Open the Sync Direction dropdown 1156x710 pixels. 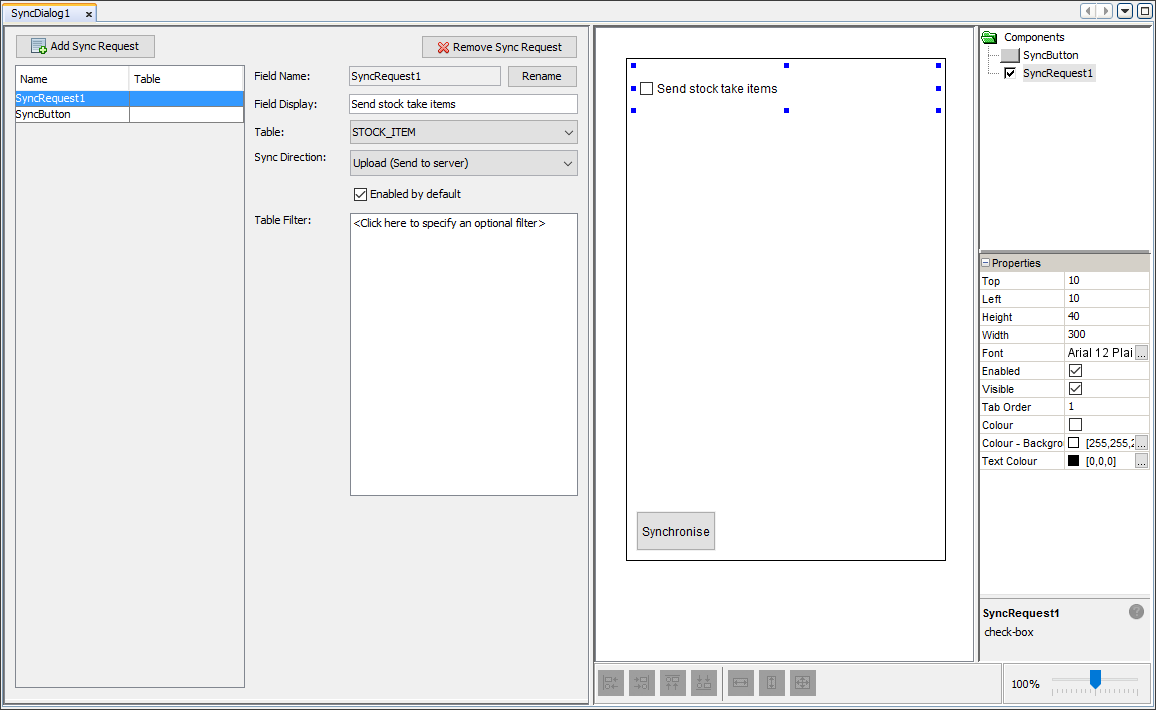click(464, 163)
